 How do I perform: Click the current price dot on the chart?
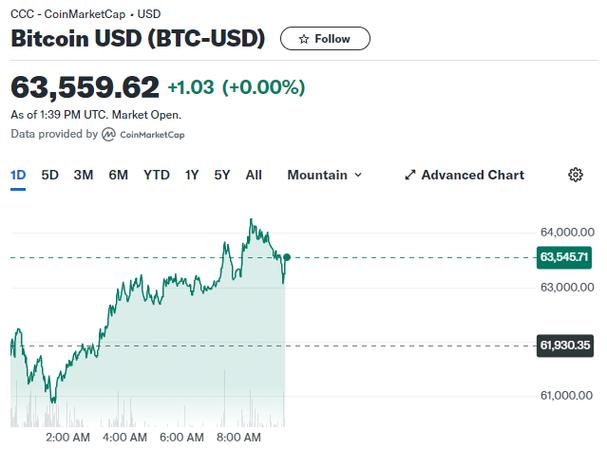pos(287,257)
